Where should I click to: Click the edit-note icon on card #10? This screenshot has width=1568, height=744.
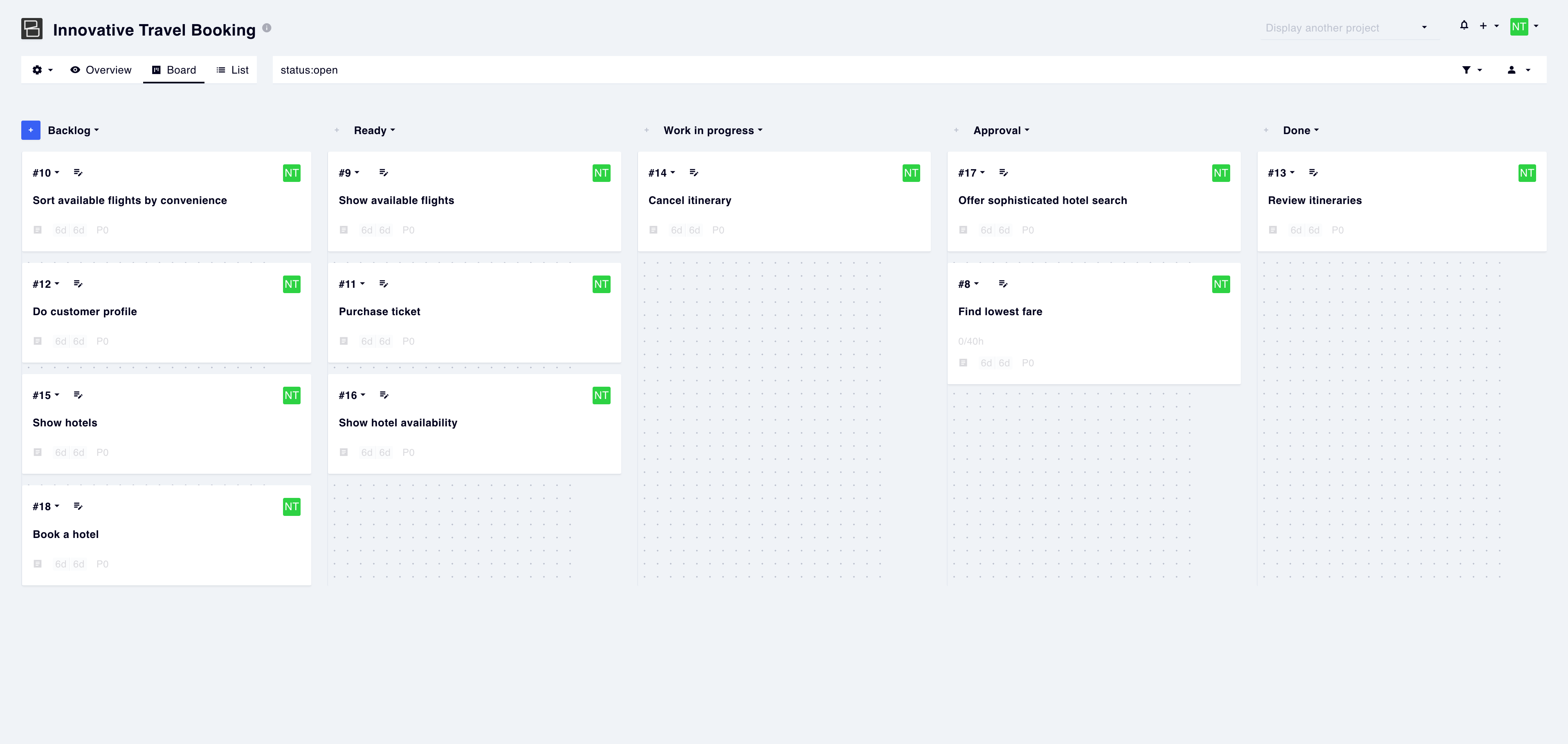point(78,173)
